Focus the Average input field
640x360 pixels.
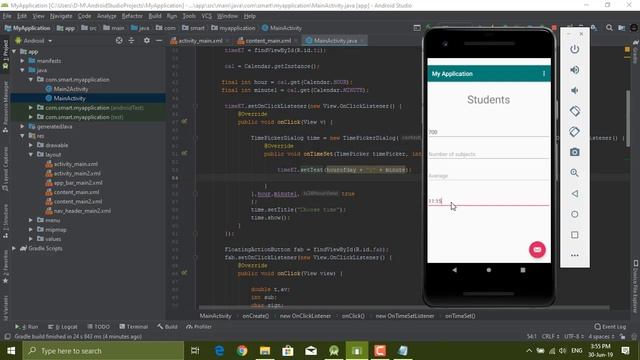pos(488,176)
